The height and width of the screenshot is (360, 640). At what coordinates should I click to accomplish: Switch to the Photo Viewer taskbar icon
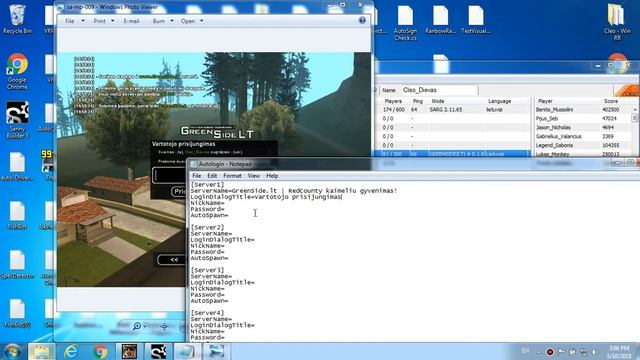216,351
